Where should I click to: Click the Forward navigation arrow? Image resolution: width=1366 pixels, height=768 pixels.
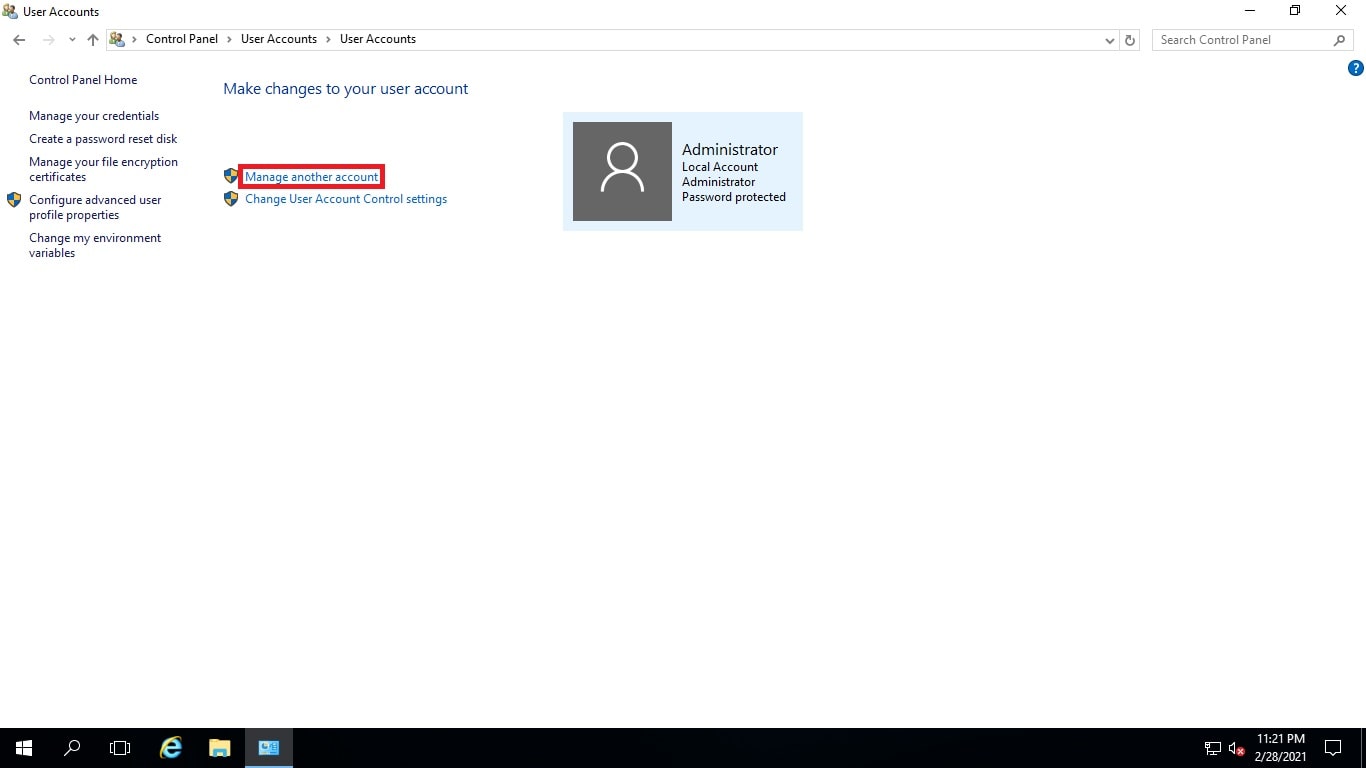tap(48, 40)
